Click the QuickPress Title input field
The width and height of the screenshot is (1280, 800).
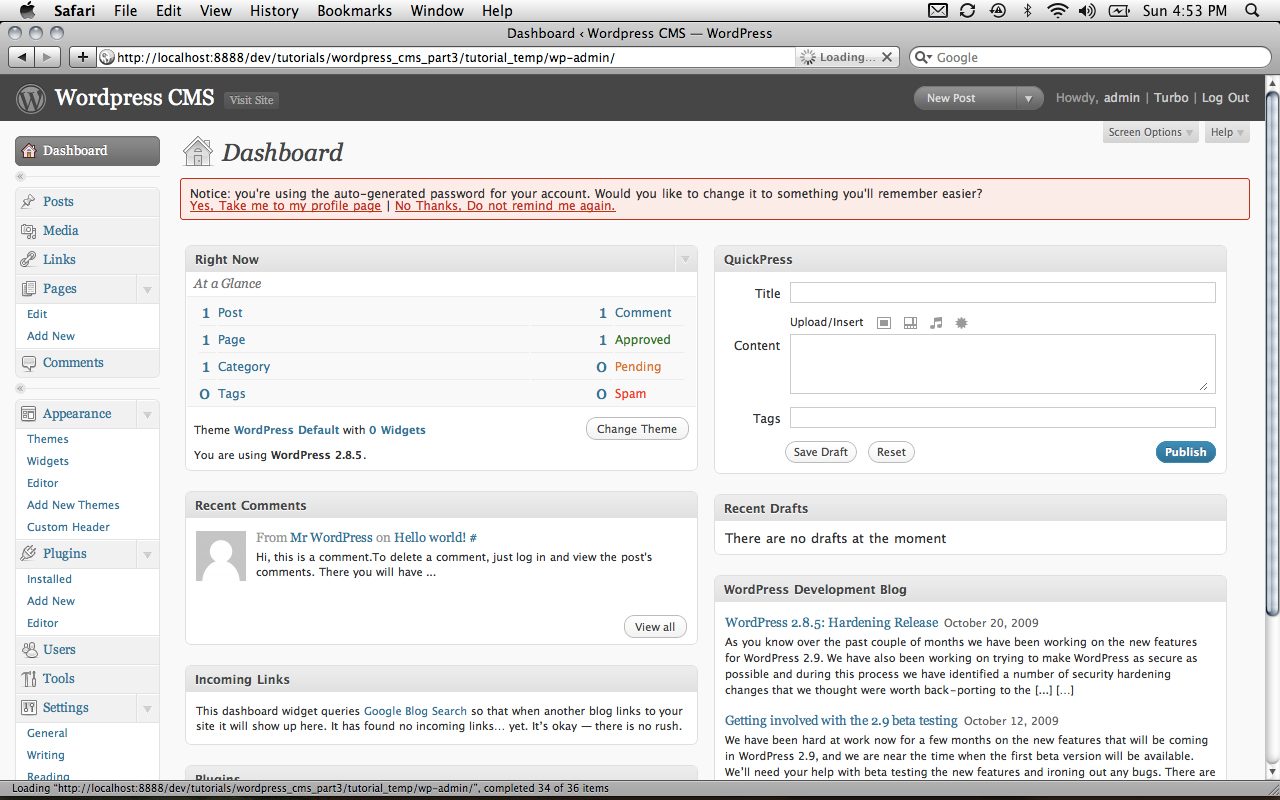point(1002,293)
